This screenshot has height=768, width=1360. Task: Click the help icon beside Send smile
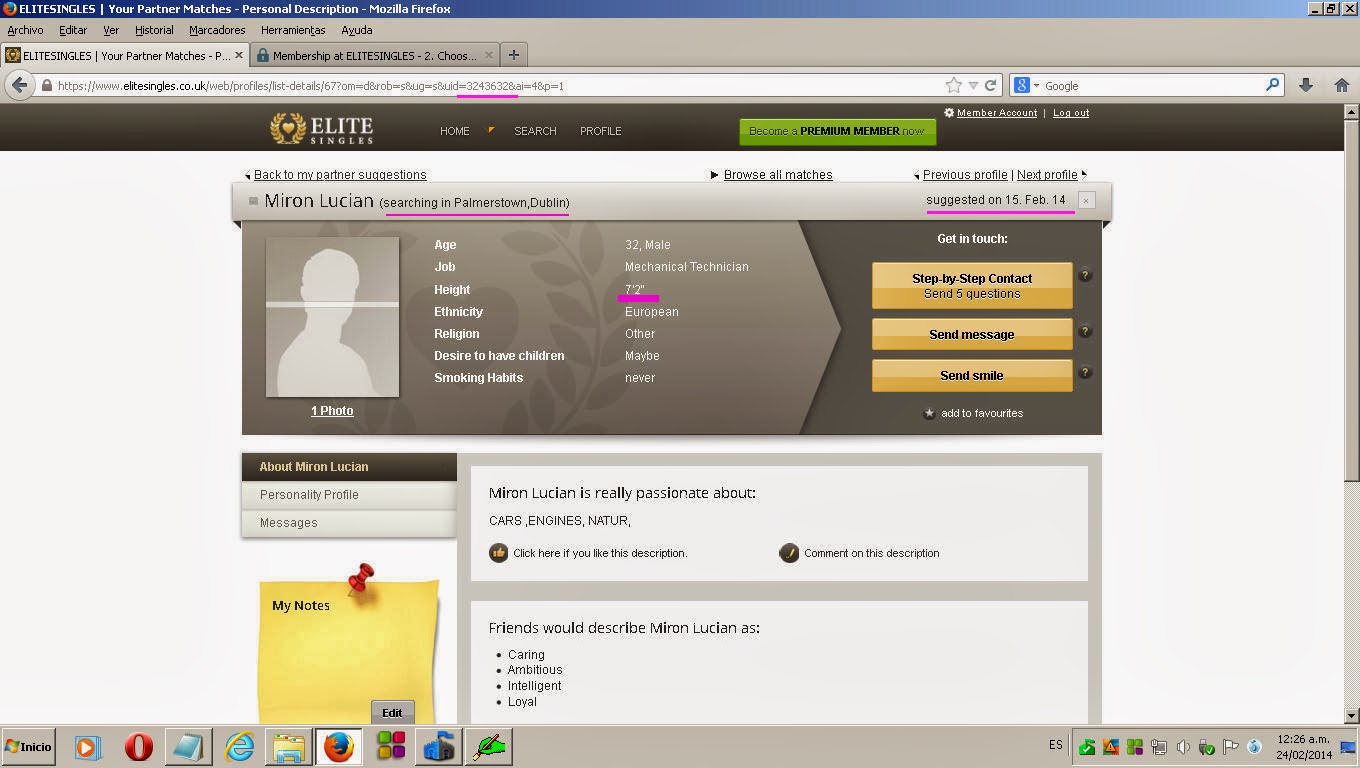click(x=1085, y=372)
